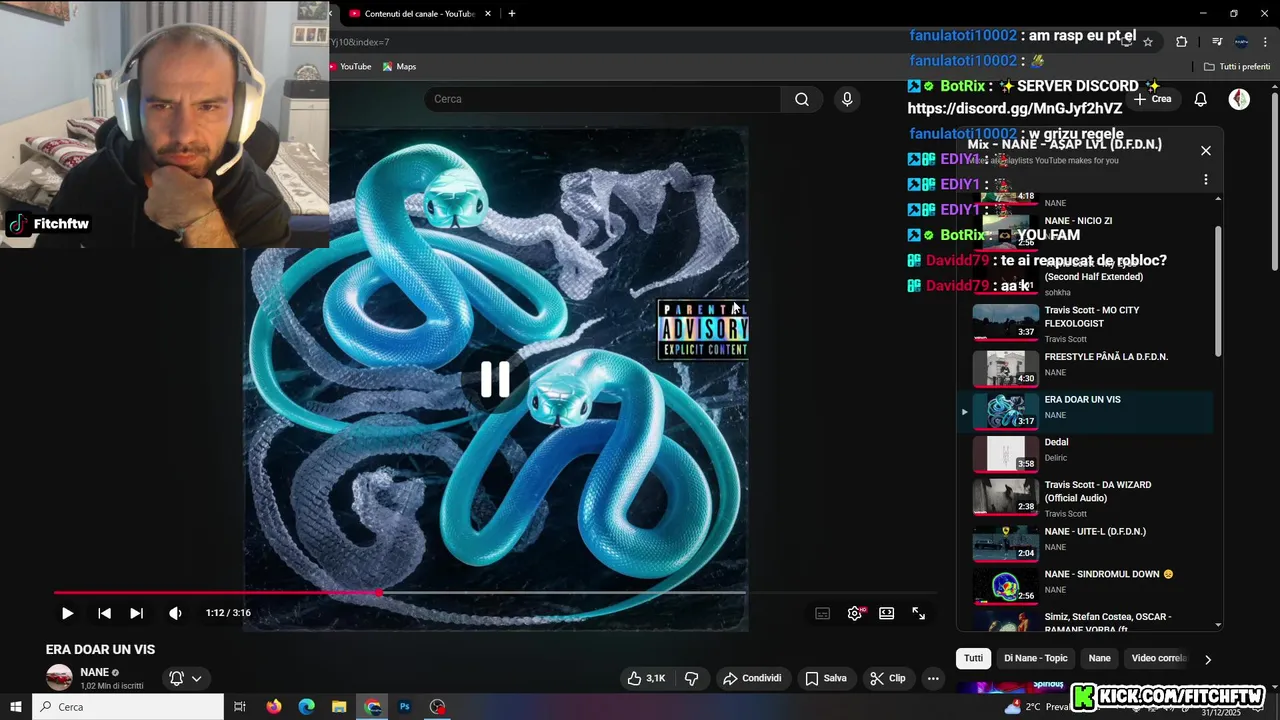
Task: Open File Explorer from taskbar
Action: point(339,707)
